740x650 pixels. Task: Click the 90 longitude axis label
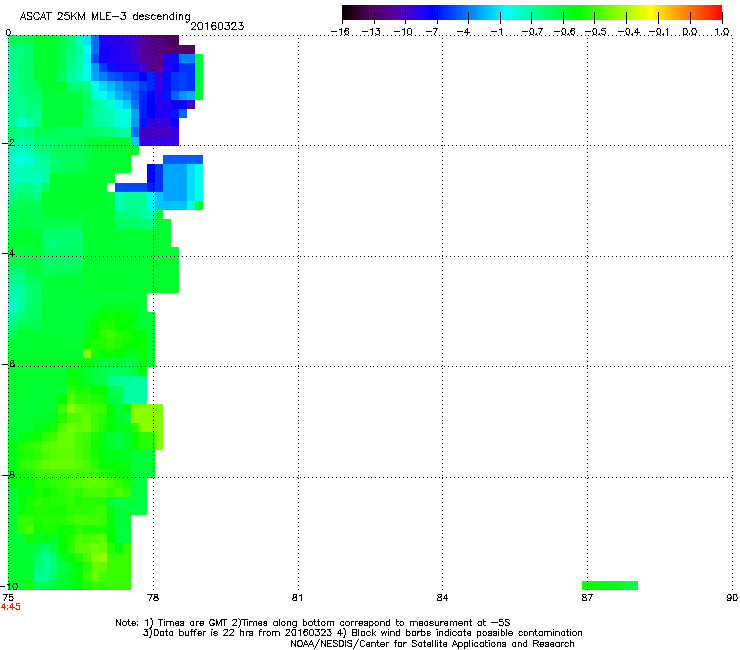coord(732,598)
